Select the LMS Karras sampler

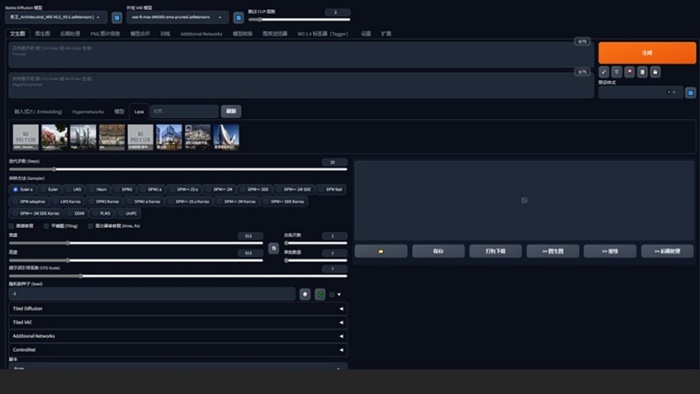pyautogui.click(x=66, y=202)
